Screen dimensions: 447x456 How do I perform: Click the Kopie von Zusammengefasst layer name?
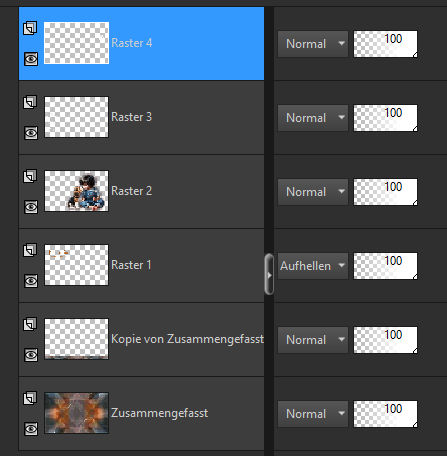187,339
